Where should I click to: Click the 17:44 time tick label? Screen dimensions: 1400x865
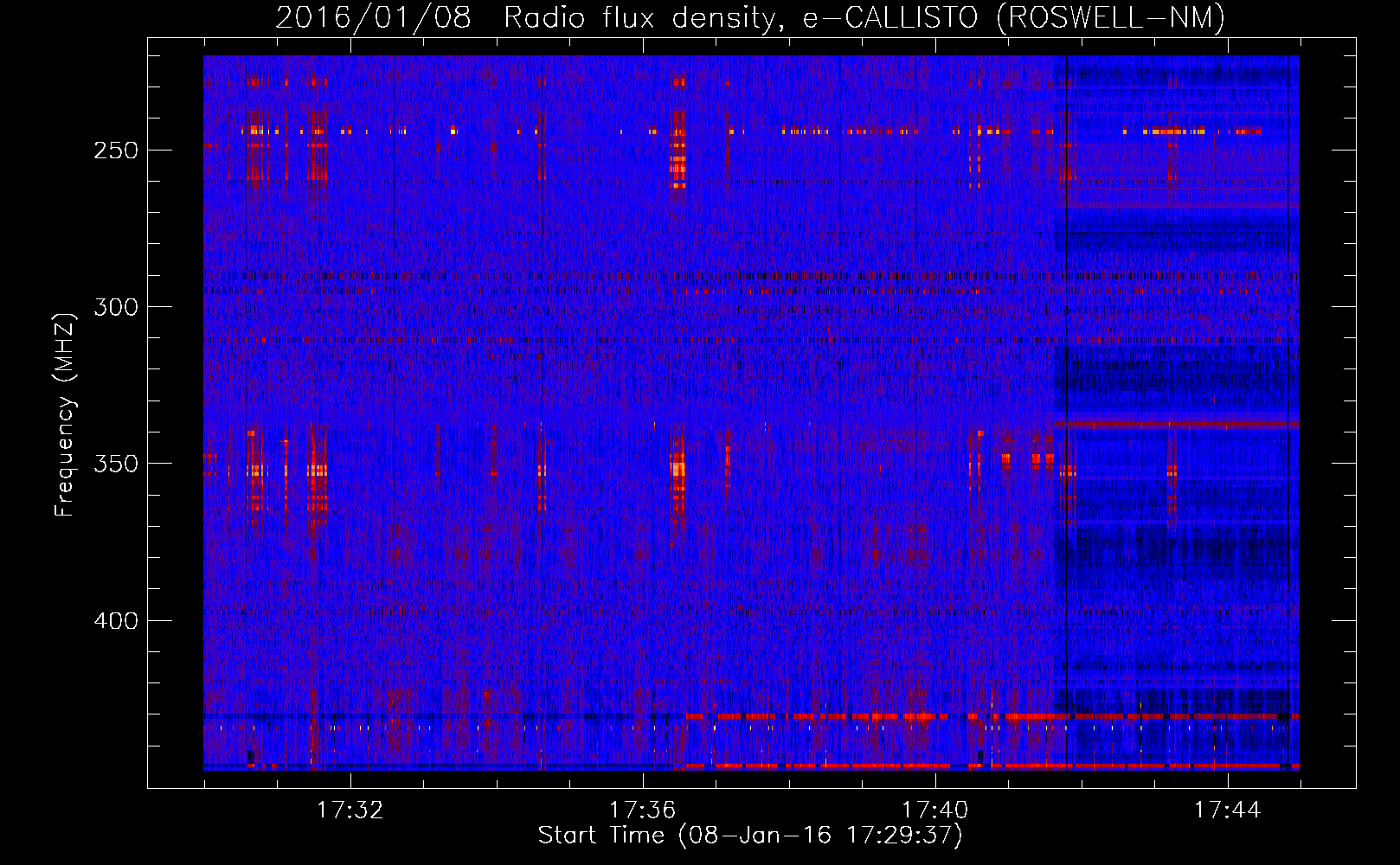(x=1227, y=811)
